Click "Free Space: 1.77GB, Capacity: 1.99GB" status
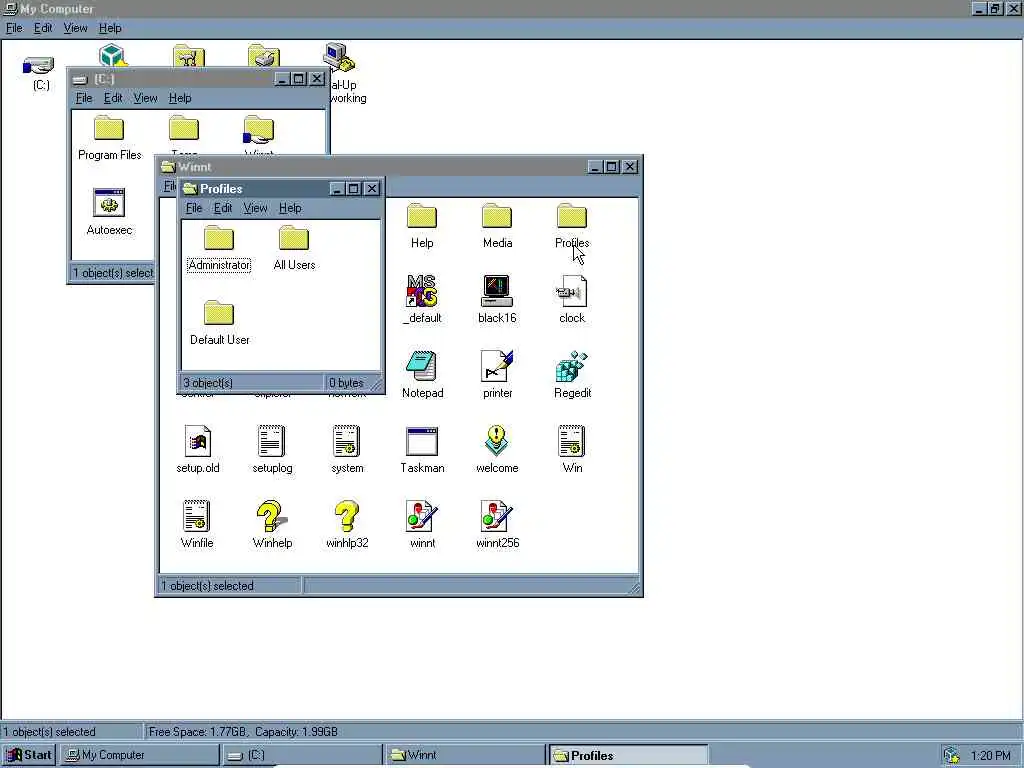The width and height of the screenshot is (1024, 768). click(x=243, y=732)
